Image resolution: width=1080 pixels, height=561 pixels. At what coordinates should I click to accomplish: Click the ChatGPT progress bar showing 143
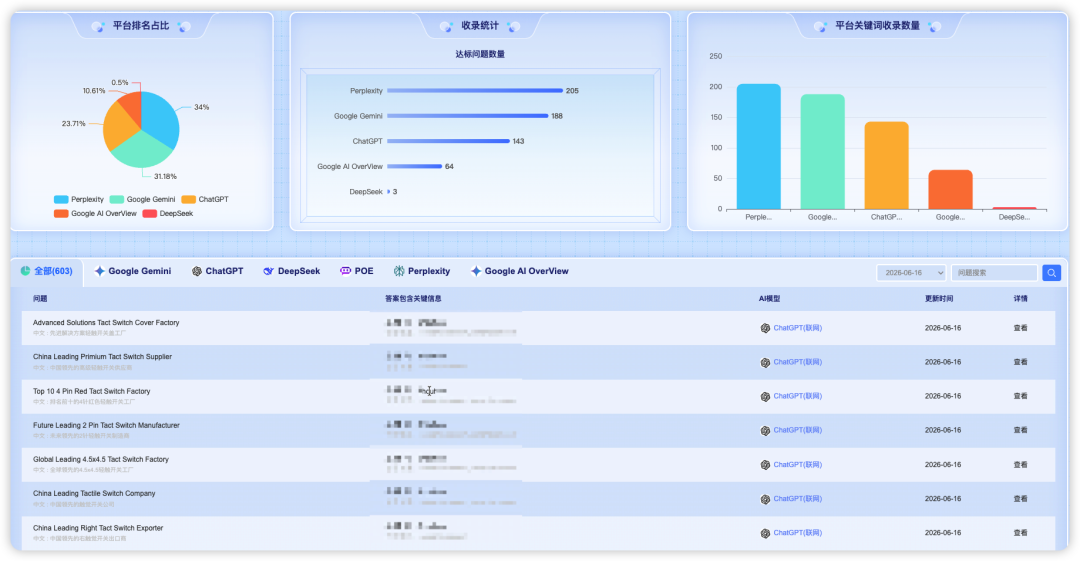[448, 141]
